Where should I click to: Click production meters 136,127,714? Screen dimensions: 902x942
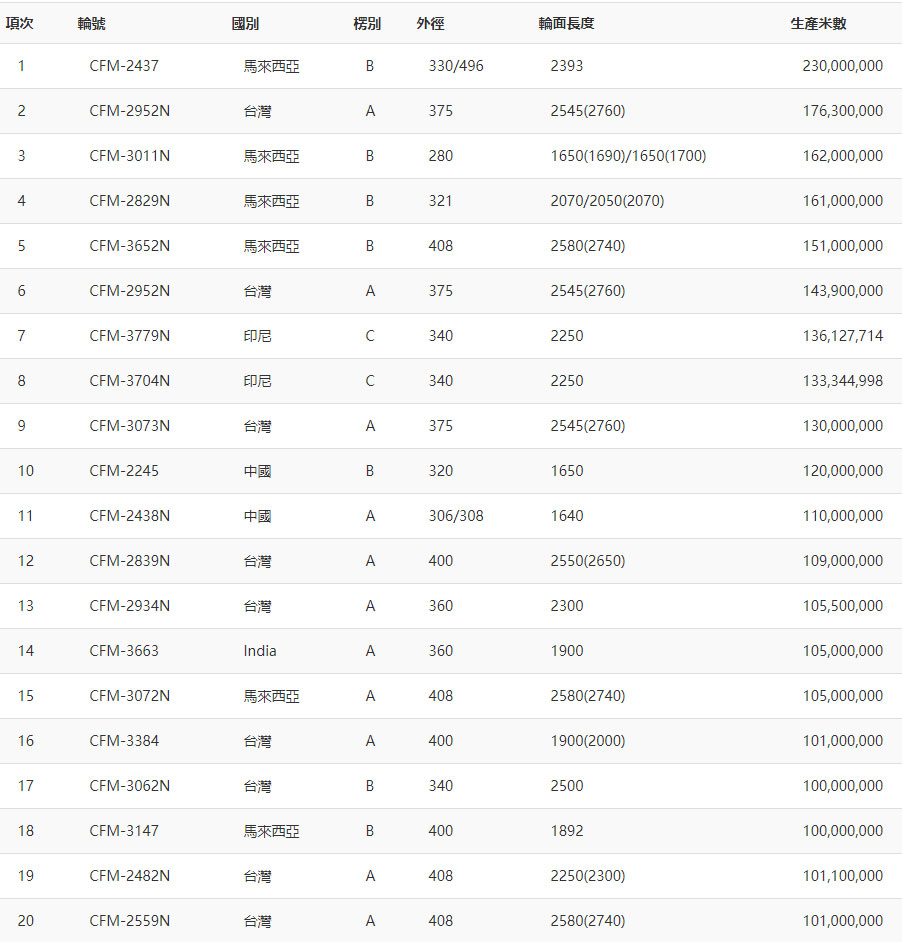tap(843, 335)
